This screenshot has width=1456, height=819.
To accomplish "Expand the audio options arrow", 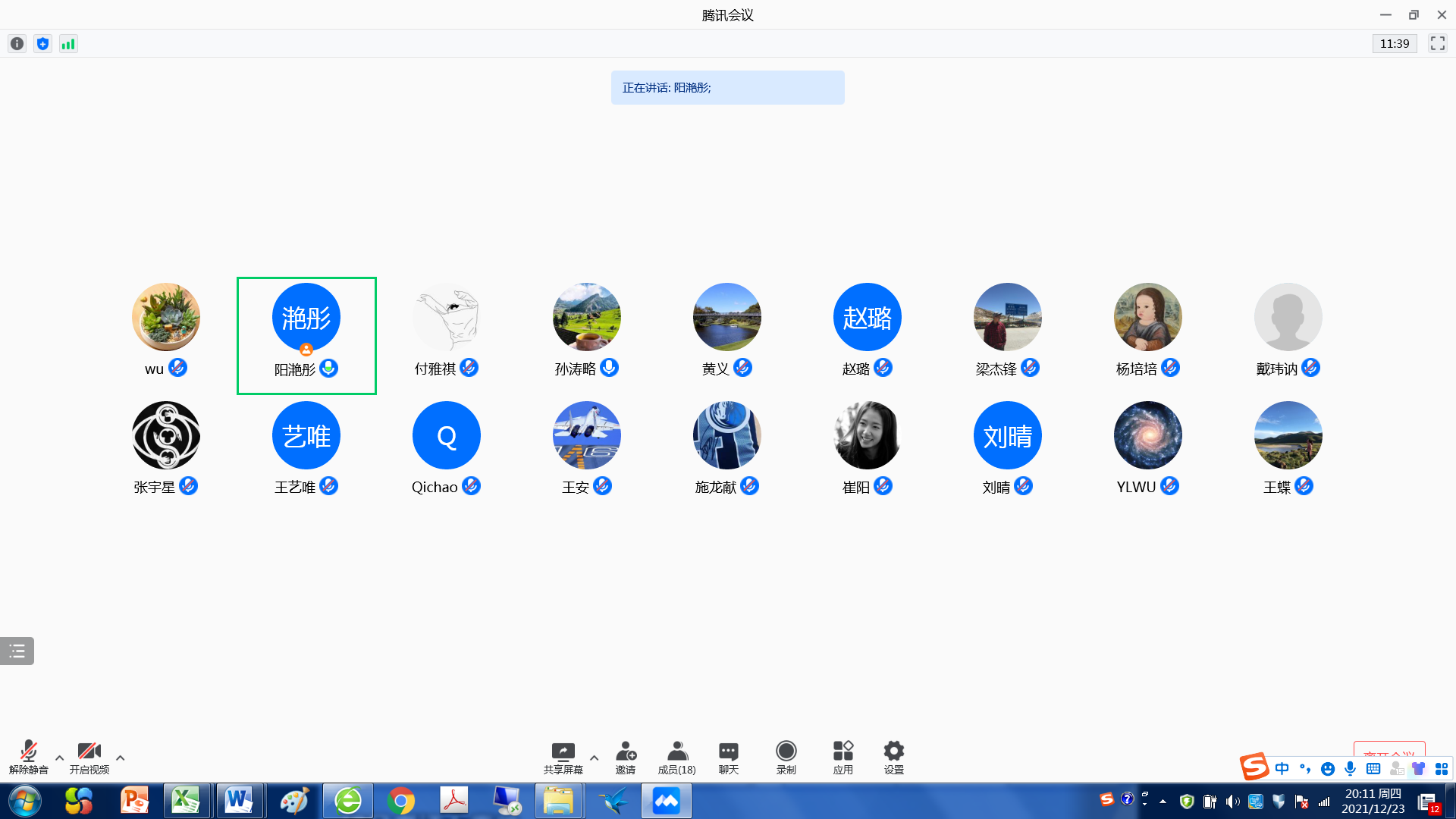I will pos(59,758).
